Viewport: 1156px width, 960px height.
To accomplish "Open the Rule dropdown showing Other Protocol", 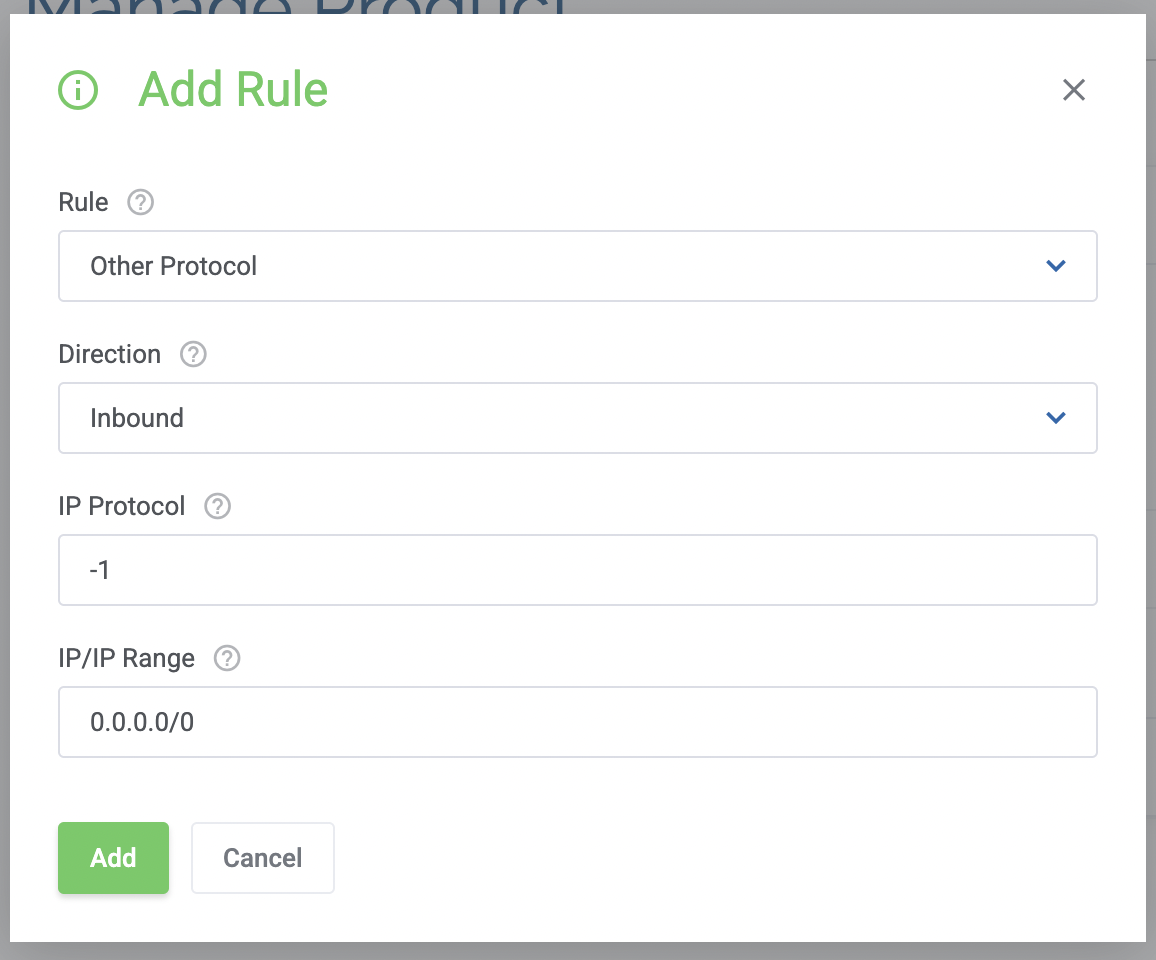I will click(560, 266).
